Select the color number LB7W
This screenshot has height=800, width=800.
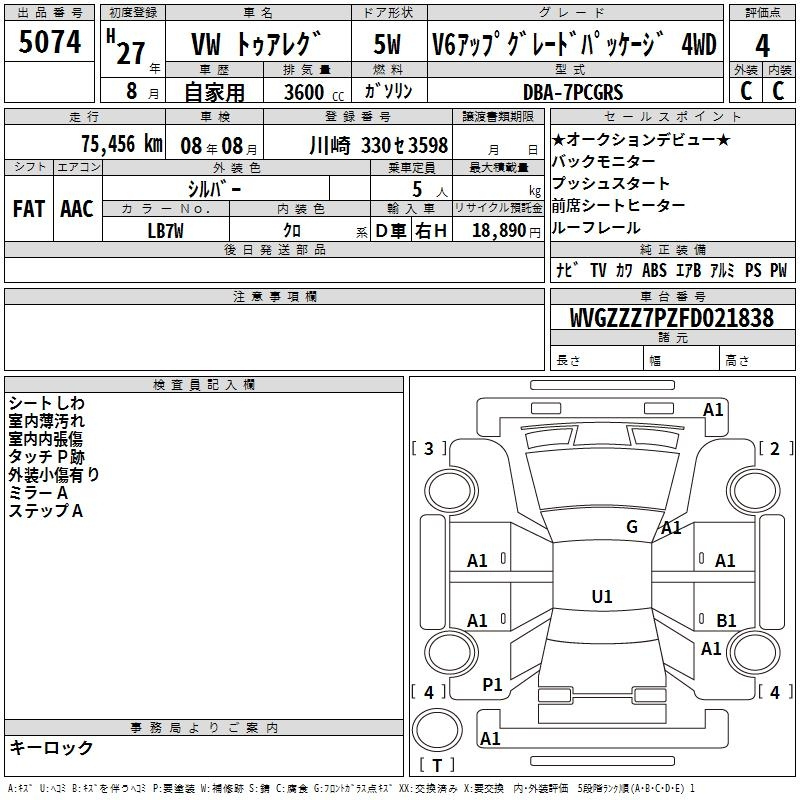pos(166,231)
